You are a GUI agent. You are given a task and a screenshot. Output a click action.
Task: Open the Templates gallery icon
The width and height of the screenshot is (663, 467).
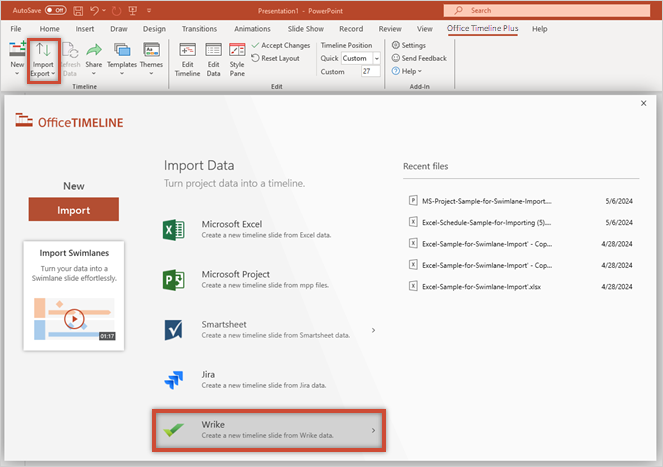pos(122,50)
